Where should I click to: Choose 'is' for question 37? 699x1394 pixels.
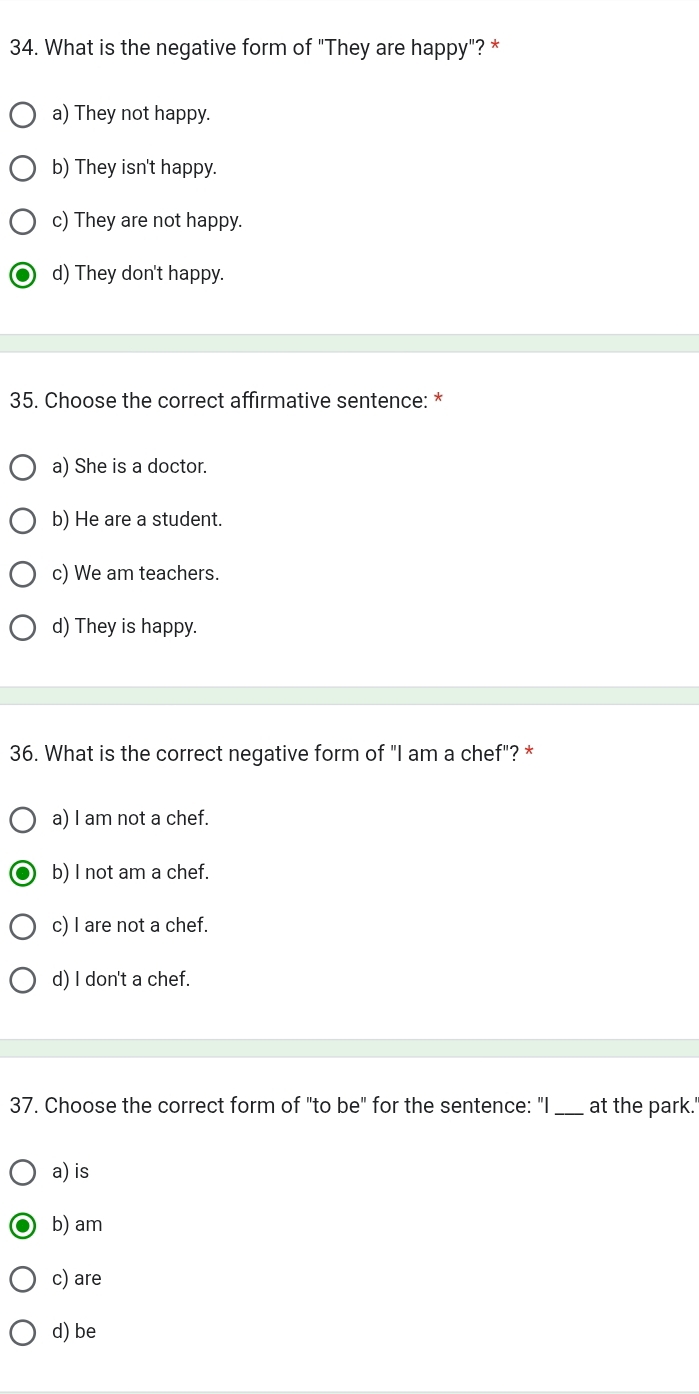pos(23,1172)
